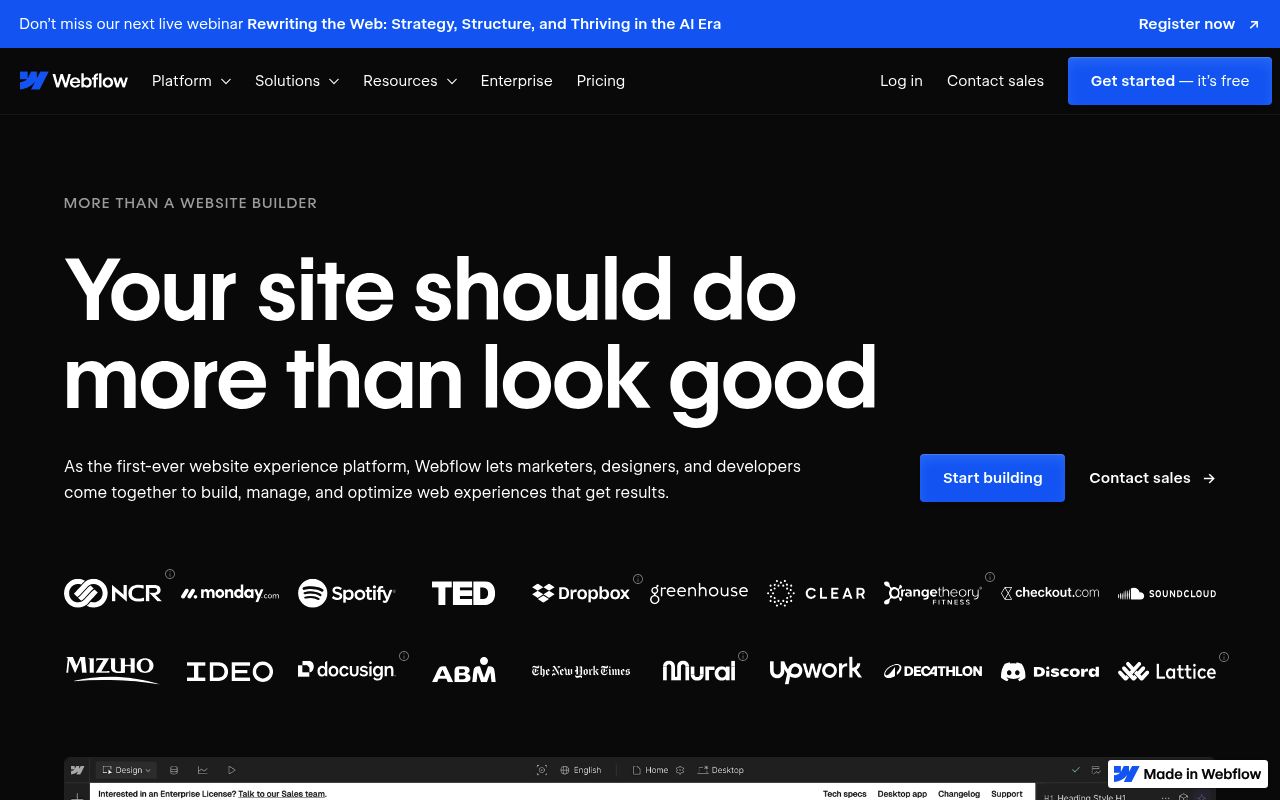Image resolution: width=1280 pixels, height=800 pixels.
Task: Click the TED logo
Action: tap(464, 593)
